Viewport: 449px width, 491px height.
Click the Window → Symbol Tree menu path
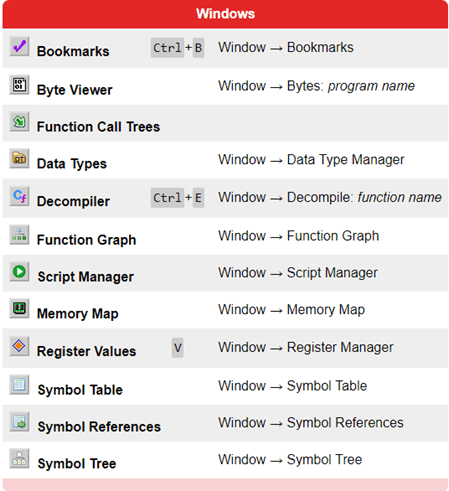290,459
